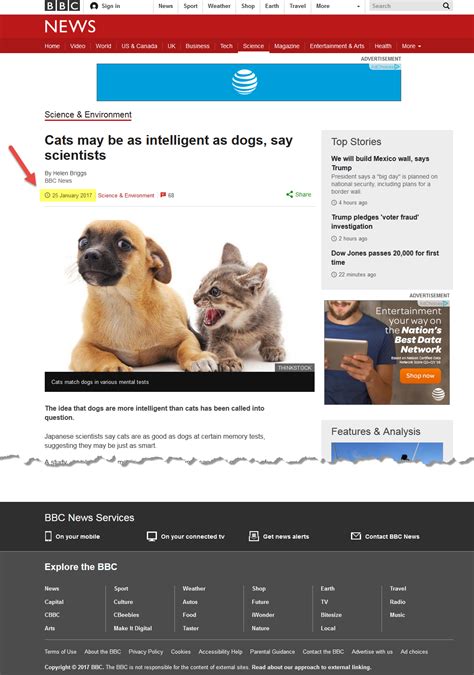Click the green Share icon
Image resolution: width=474 pixels, height=675 pixels.
[x=290, y=195]
